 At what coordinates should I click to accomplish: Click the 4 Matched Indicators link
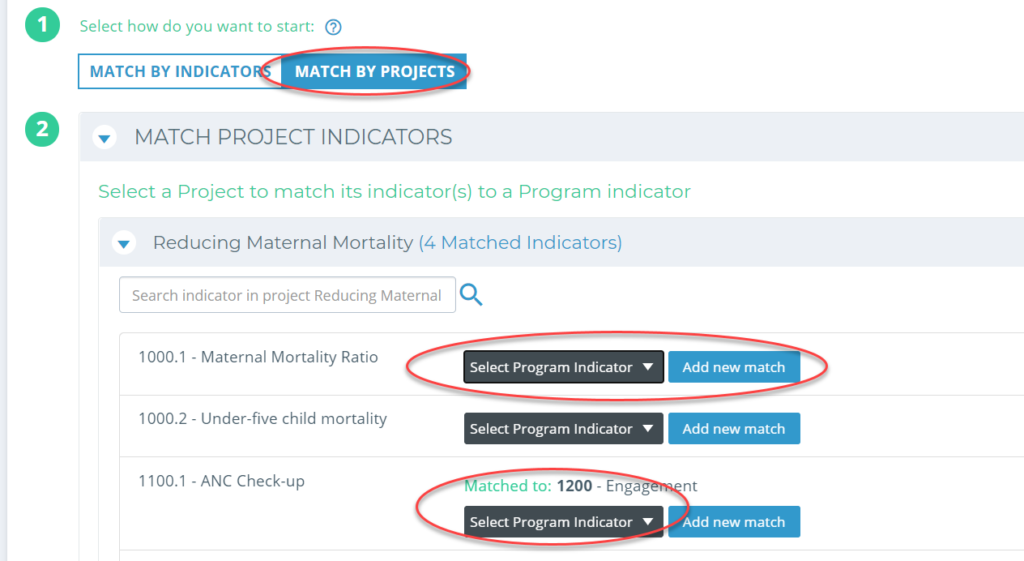(x=520, y=242)
